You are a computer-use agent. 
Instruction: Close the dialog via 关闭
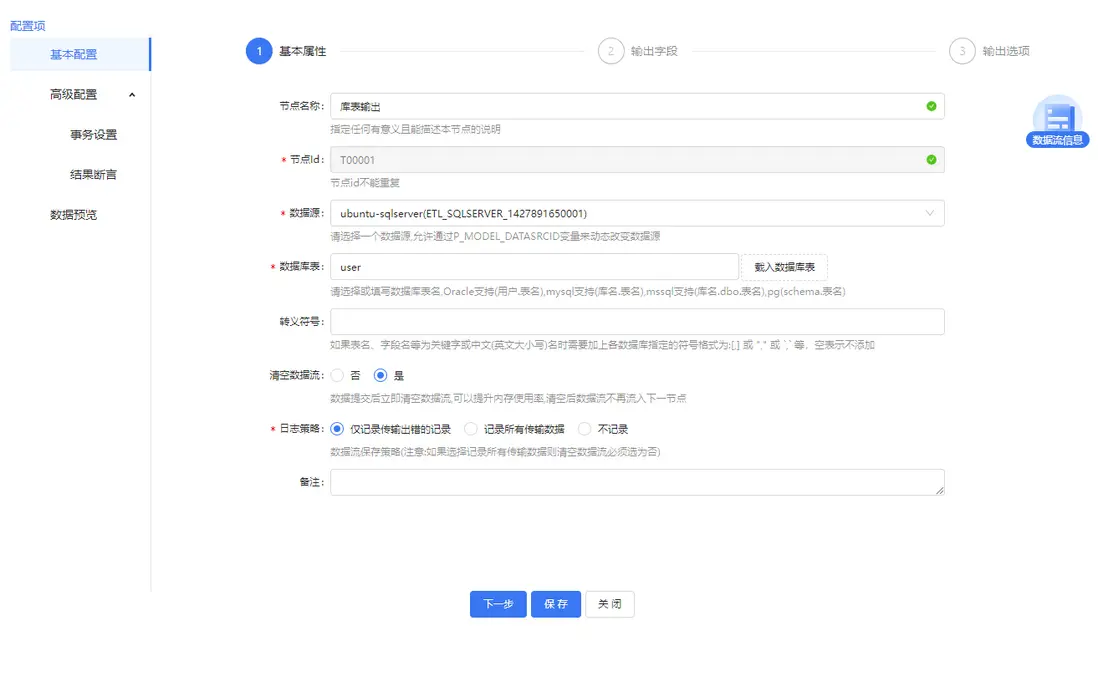point(609,604)
